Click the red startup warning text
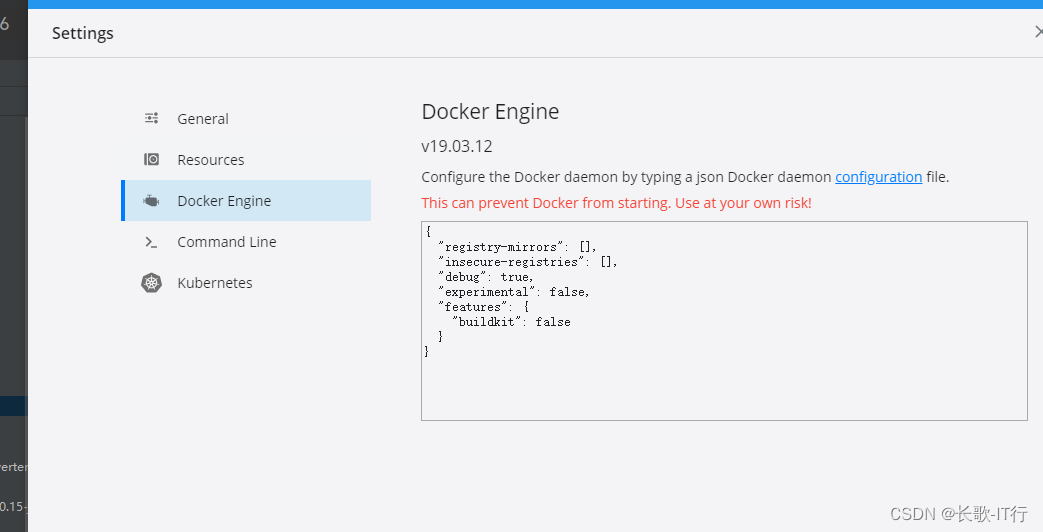The image size is (1043, 532). point(616,203)
